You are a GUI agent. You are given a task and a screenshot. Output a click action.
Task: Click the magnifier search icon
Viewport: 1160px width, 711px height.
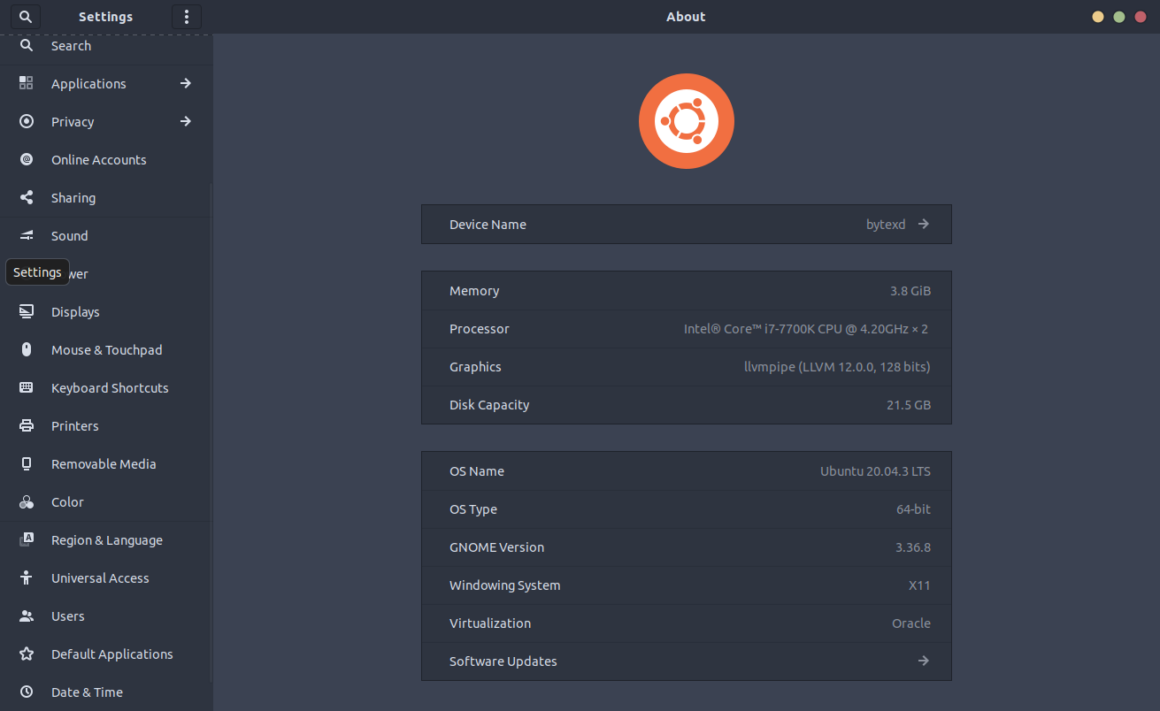pyautogui.click(x=24, y=16)
